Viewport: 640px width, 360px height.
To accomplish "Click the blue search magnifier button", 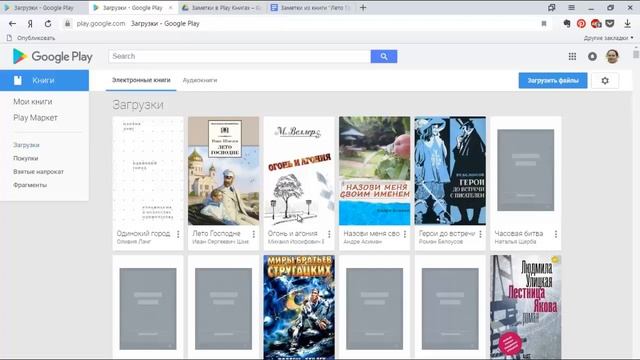I will [x=384, y=56].
